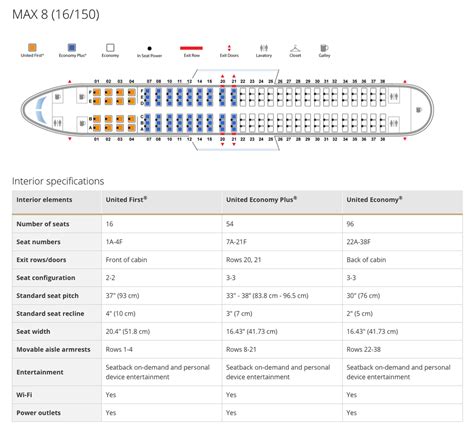Click the Number of seats row label
Viewport: 474px width, 431px height.
coord(43,224)
